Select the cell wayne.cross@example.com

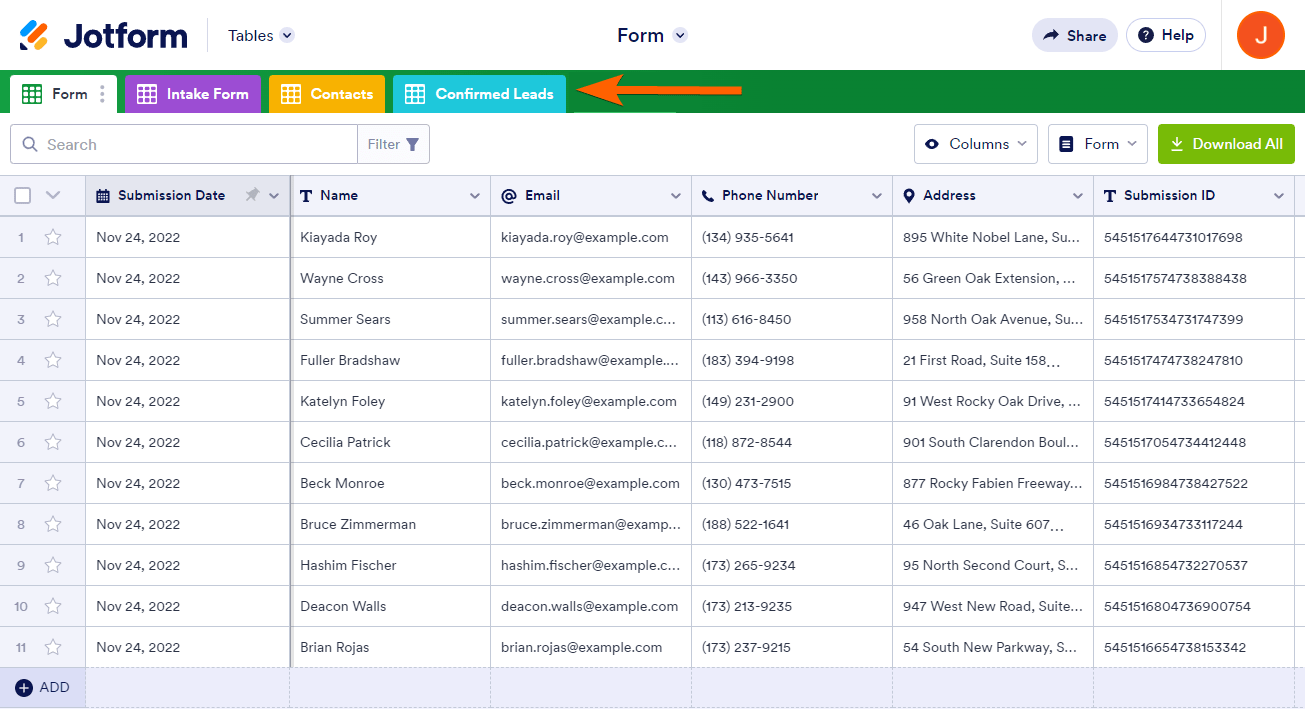591,278
